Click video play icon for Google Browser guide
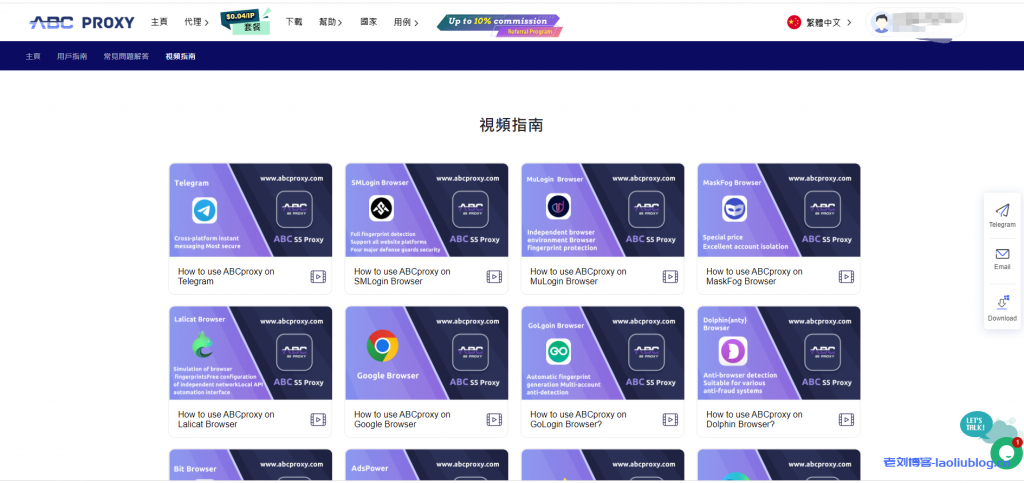 (494, 420)
